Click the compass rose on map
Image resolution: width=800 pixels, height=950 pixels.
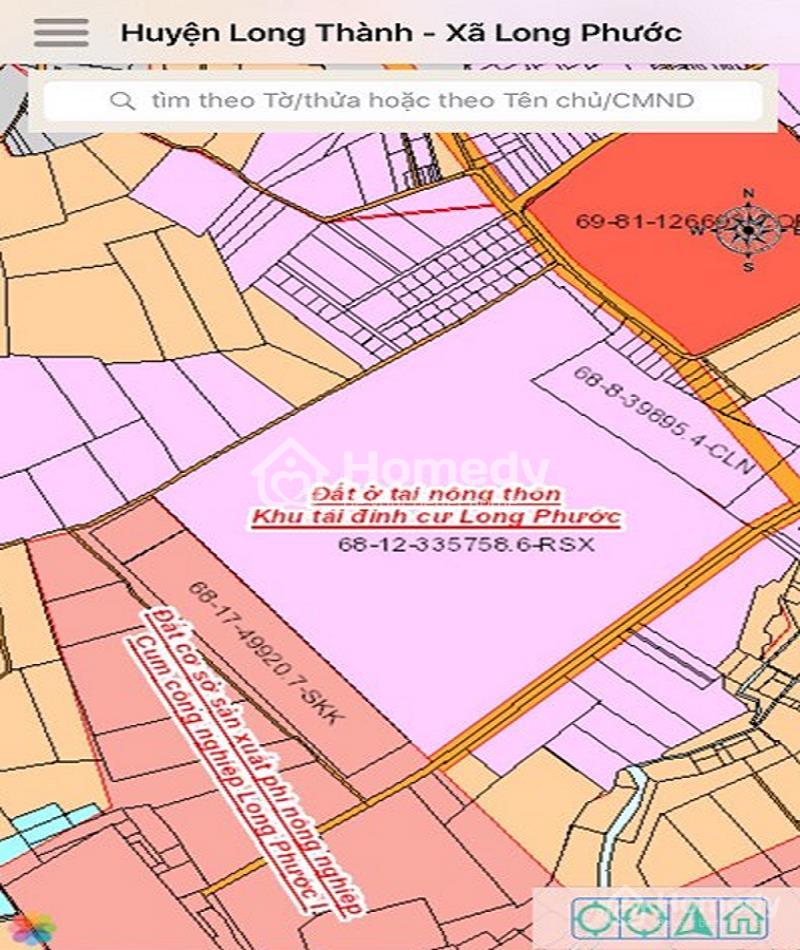click(748, 230)
